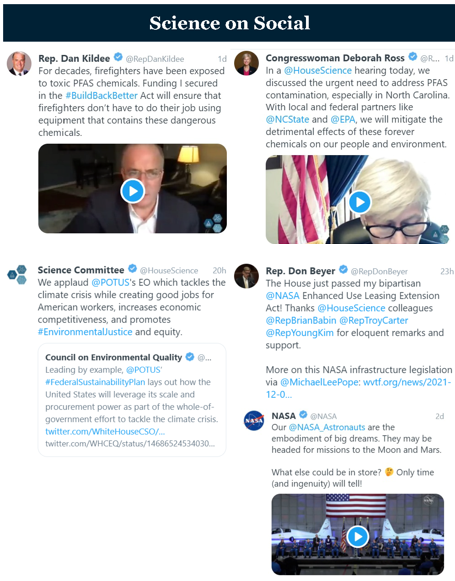Open the @RepBrianBabin mention
Viewport: 455px width, 581px height.
(301, 321)
